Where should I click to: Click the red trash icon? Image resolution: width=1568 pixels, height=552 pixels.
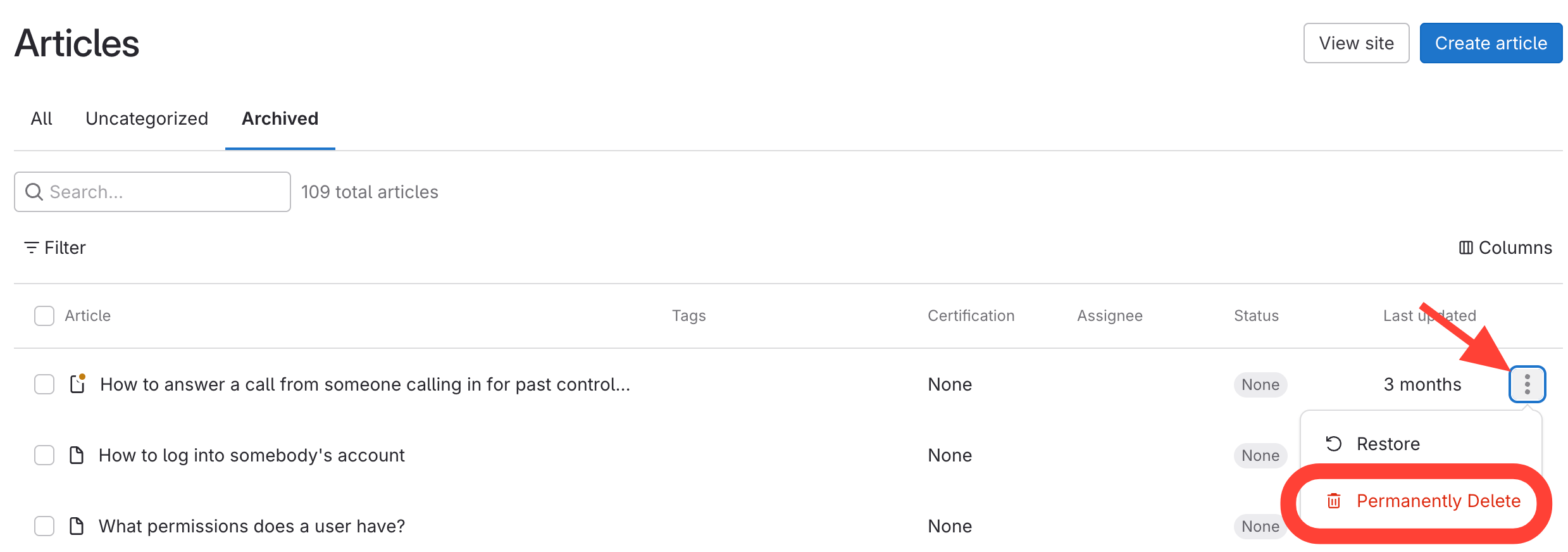pyautogui.click(x=1334, y=501)
